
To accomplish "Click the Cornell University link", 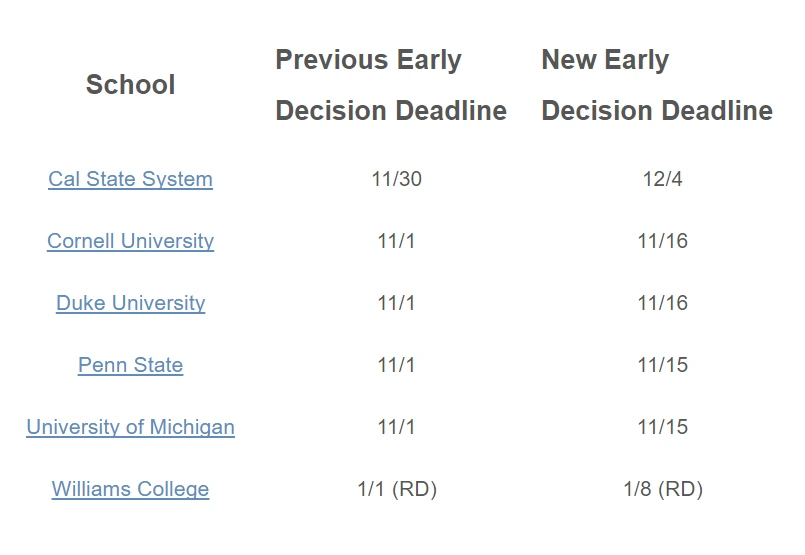I will [130, 242].
